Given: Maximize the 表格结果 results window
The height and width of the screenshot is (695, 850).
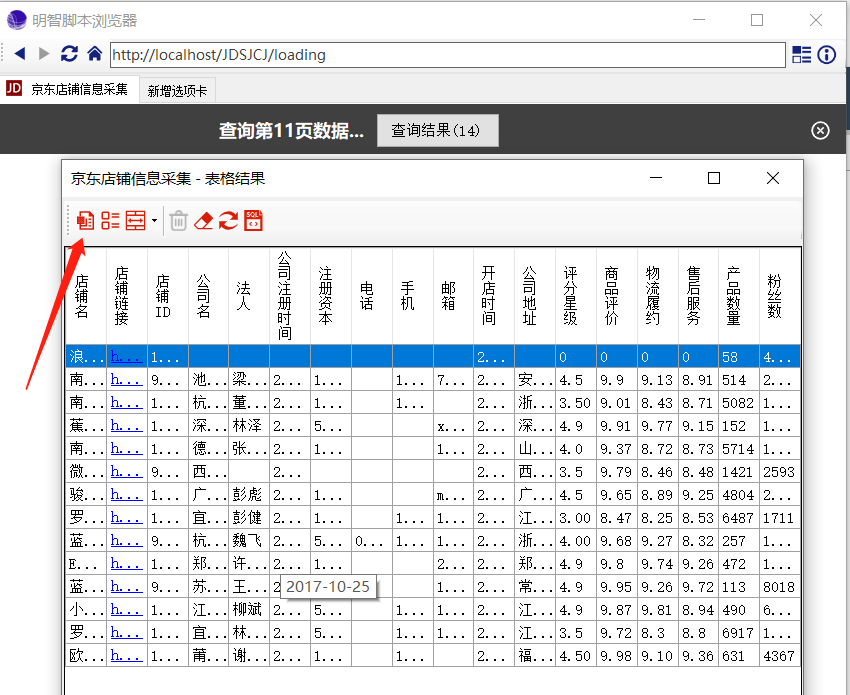Looking at the screenshot, I should coord(714,178).
